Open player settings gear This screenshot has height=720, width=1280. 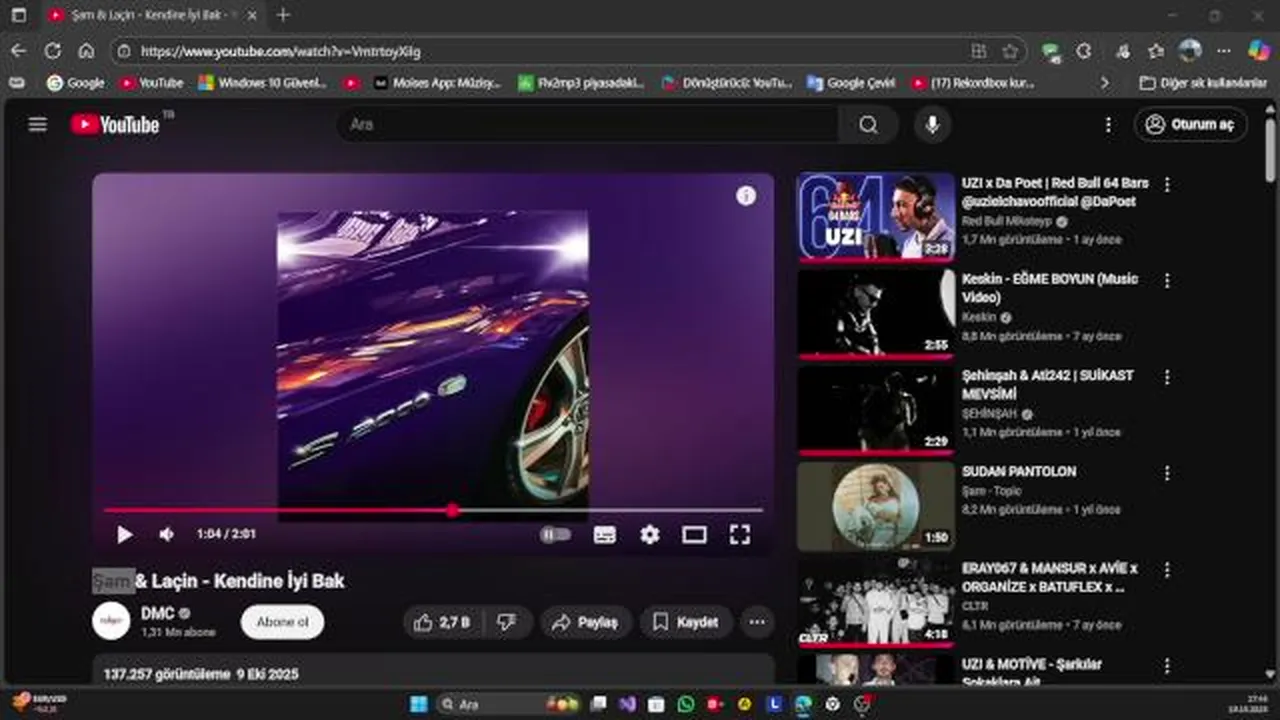[x=650, y=535]
